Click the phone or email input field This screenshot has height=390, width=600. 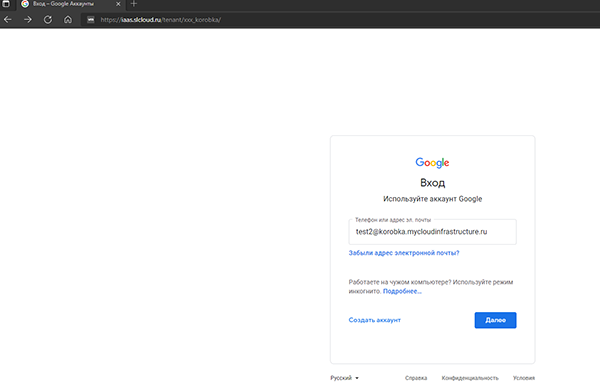click(432, 232)
